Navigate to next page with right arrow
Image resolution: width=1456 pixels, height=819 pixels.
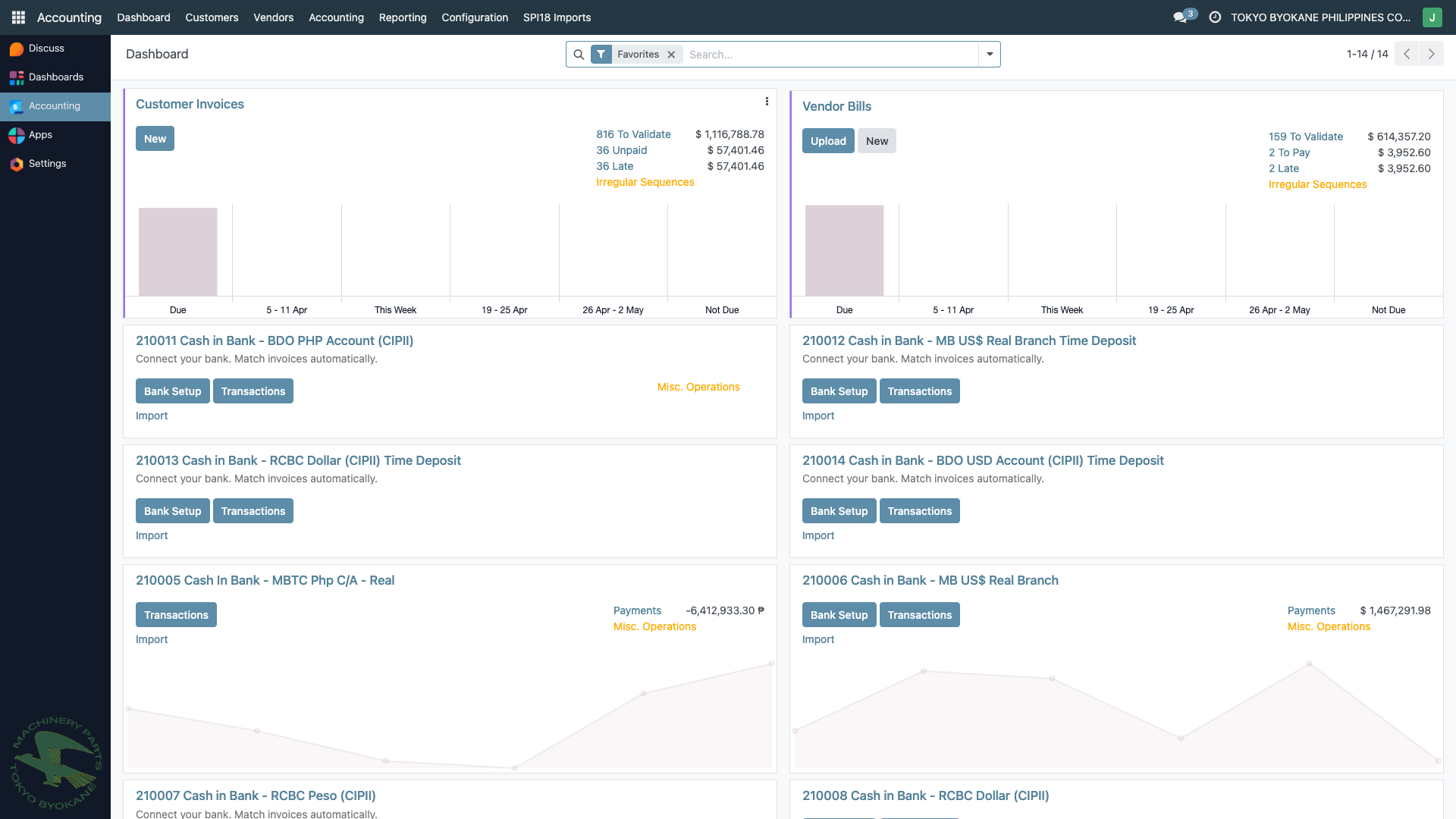1431,54
